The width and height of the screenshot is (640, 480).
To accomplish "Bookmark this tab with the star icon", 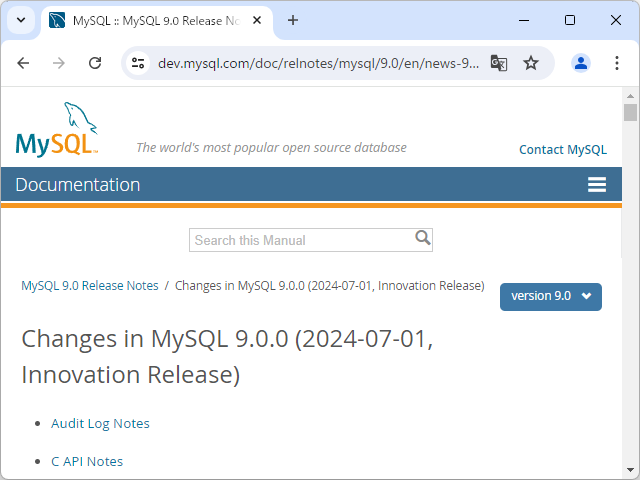I will tap(531, 63).
